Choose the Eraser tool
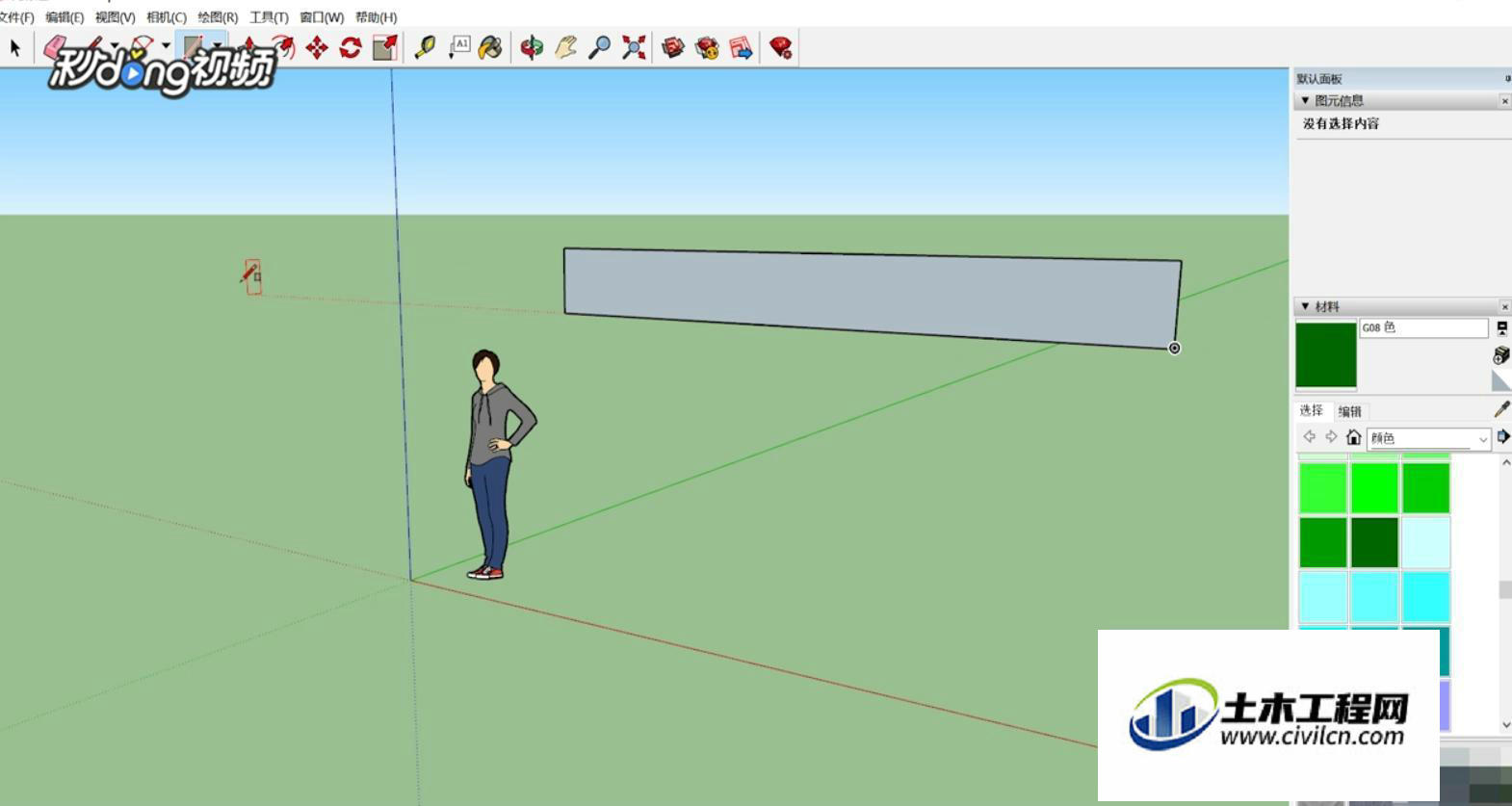Screen dimensions: 1512x806 pos(55,47)
